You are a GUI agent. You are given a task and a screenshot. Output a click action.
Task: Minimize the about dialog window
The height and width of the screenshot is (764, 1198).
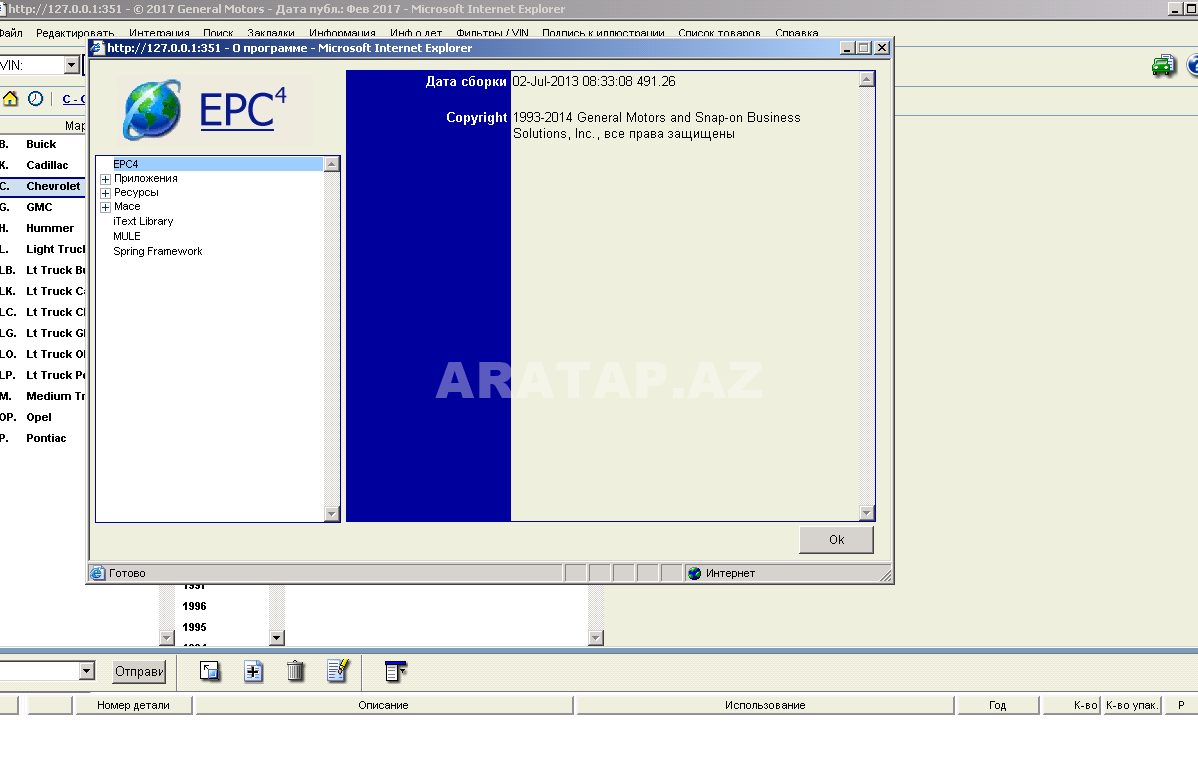click(x=847, y=48)
